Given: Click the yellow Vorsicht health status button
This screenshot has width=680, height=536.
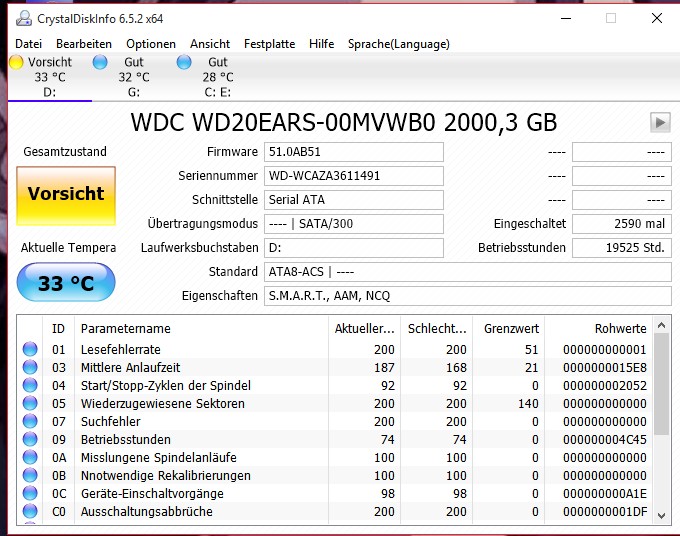Looking at the screenshot, I should pos(66,196).
